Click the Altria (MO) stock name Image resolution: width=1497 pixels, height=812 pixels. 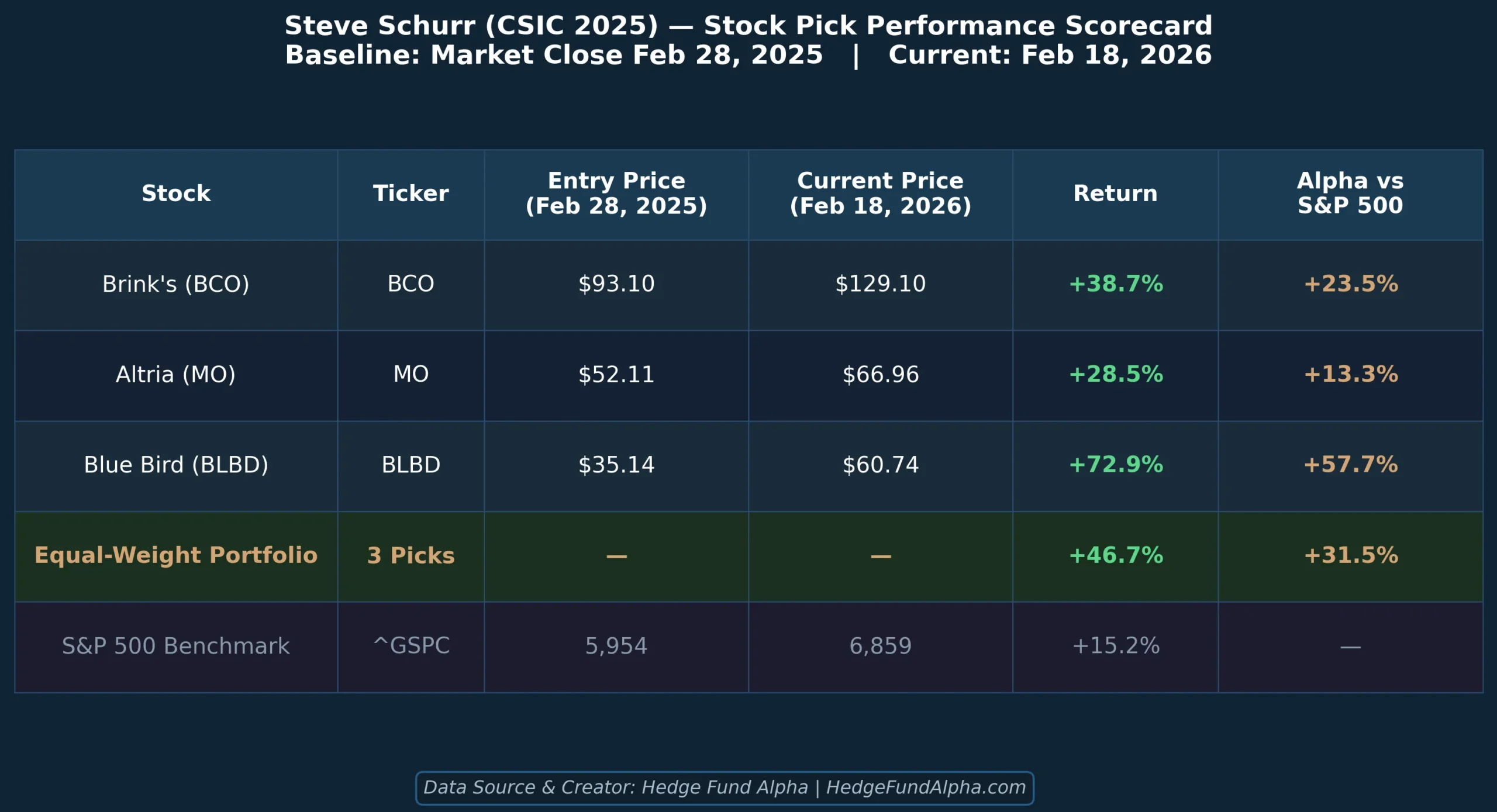coord(176,374)
